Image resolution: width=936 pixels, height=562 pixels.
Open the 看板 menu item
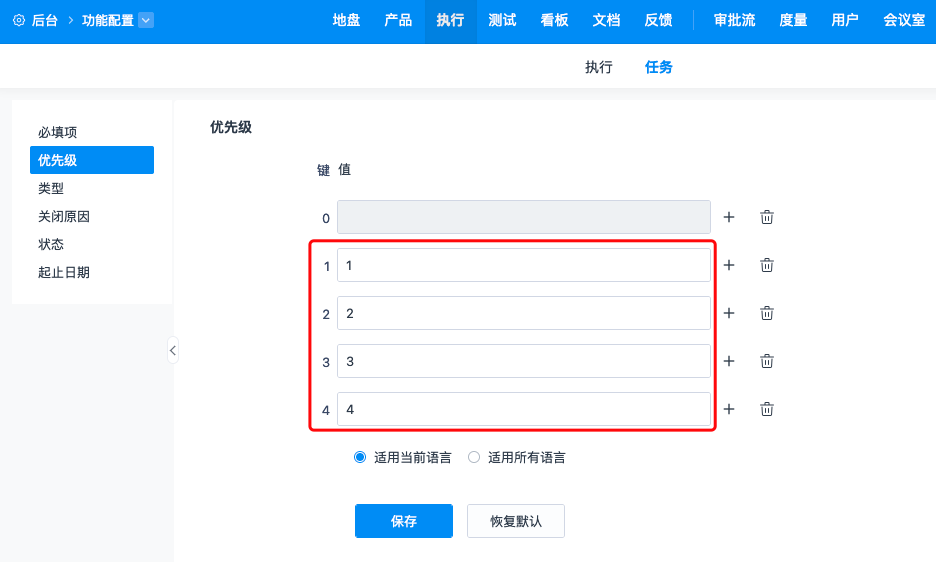(x=555, y=20)
